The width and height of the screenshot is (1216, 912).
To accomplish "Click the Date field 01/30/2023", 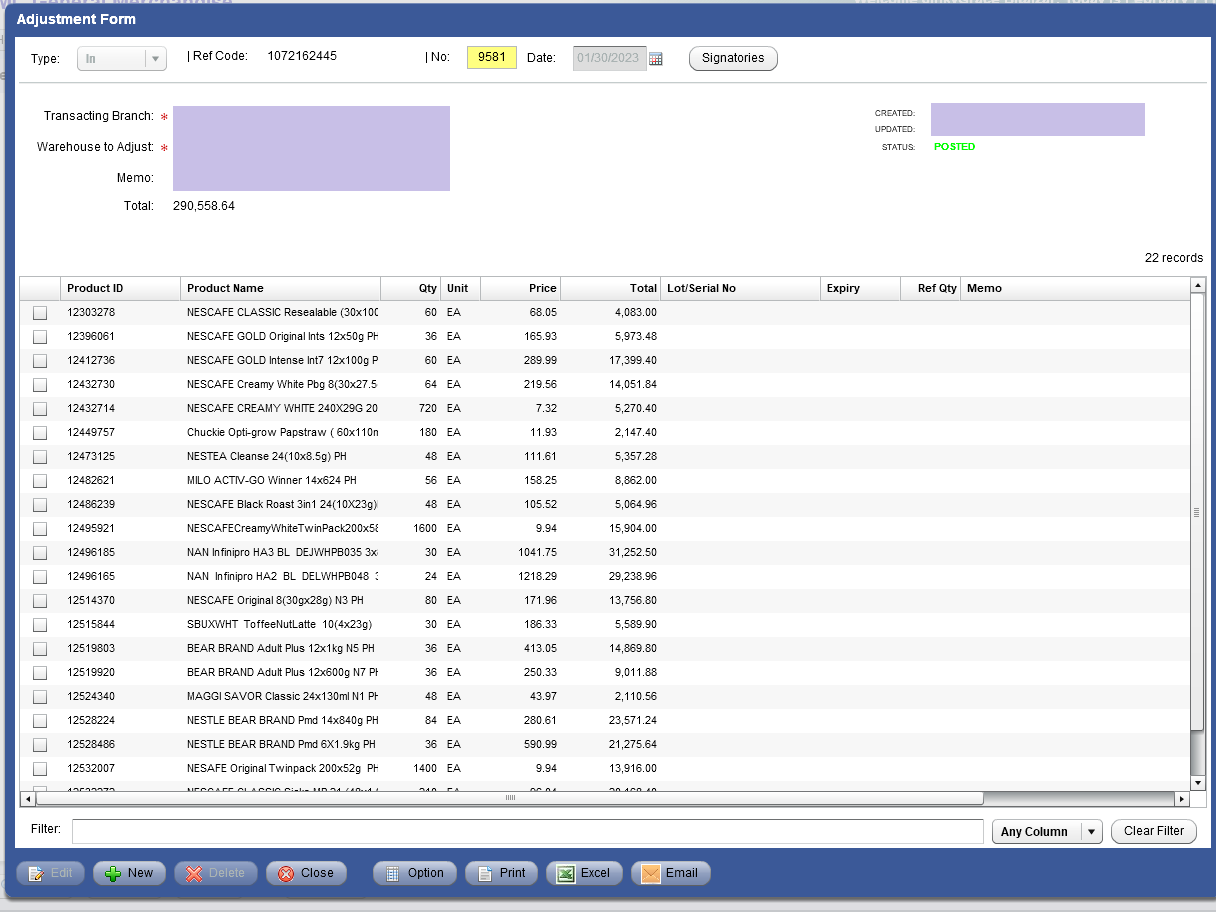I will (610, 58).
